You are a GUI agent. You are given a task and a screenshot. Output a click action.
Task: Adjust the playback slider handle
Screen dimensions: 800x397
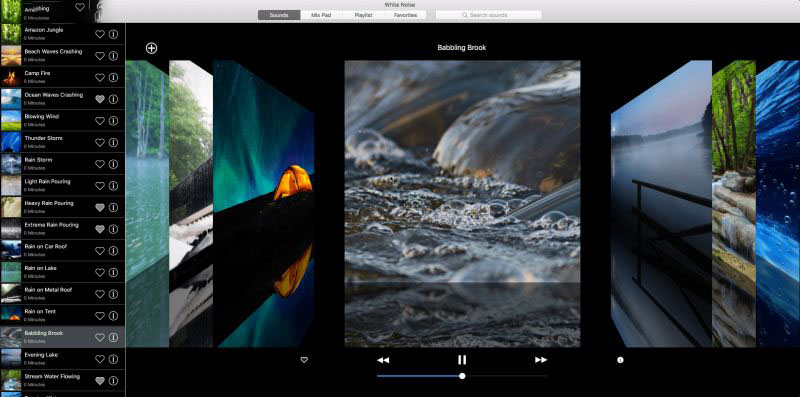(462, 376)
